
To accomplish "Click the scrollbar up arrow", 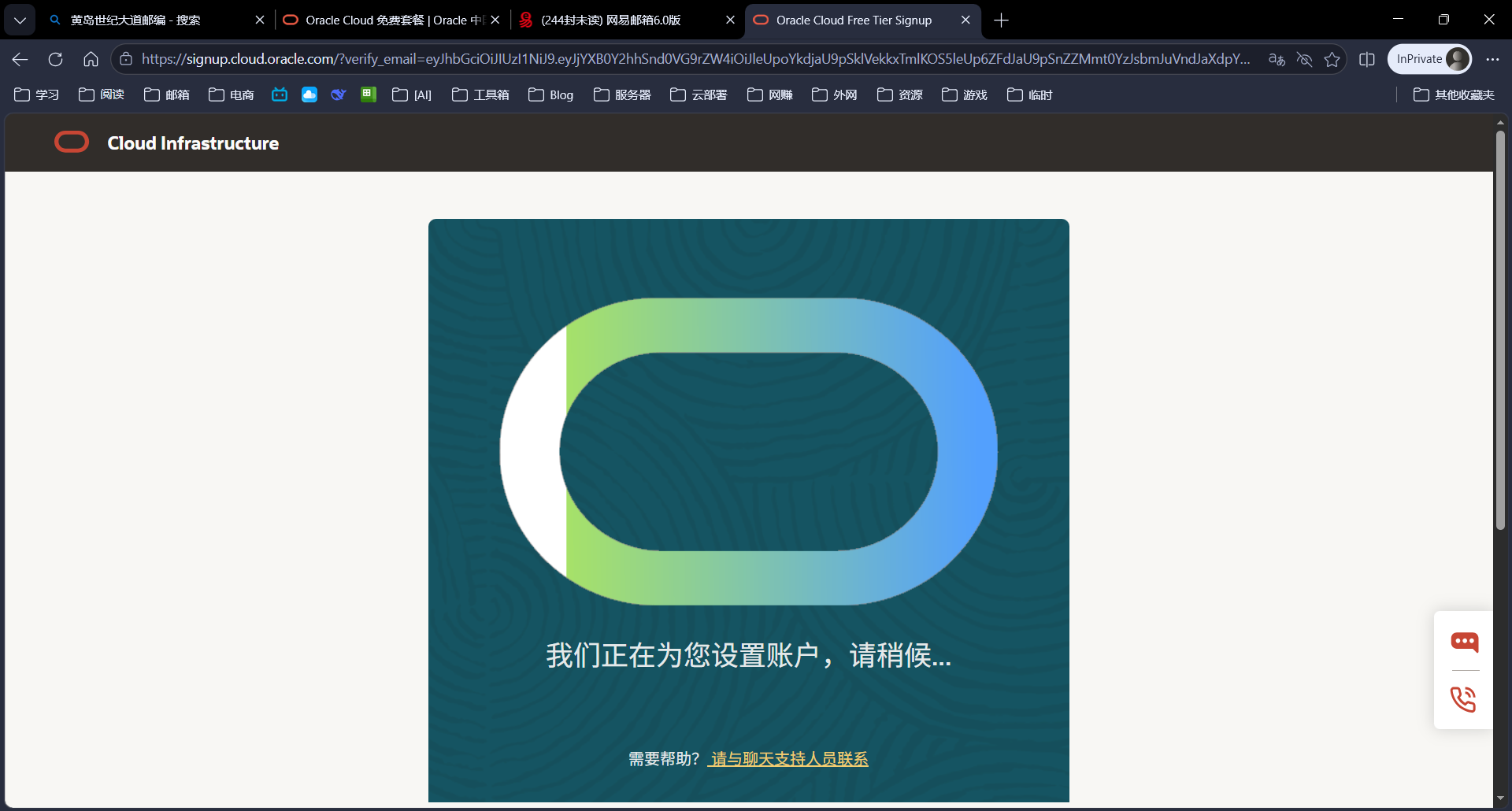I will coord(1500,123).
